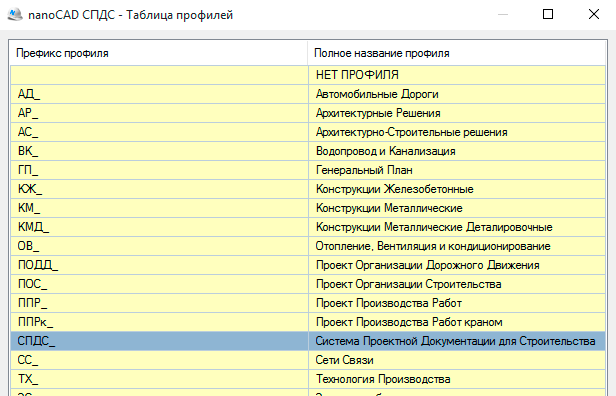Select the АР_ prefix cell
The height and width of the screenshot is (396, 616).
pos(160,113)
